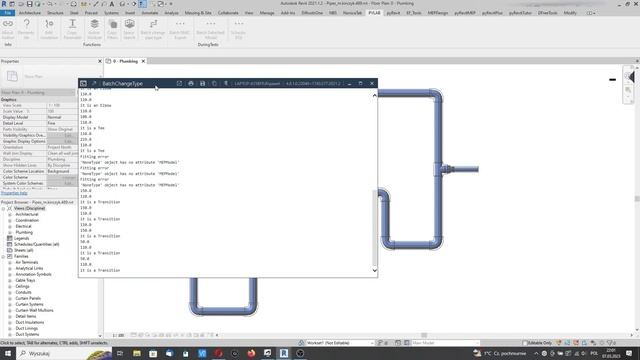Collapse the Families tree node
640x360 pixels.
click(4, 256)
